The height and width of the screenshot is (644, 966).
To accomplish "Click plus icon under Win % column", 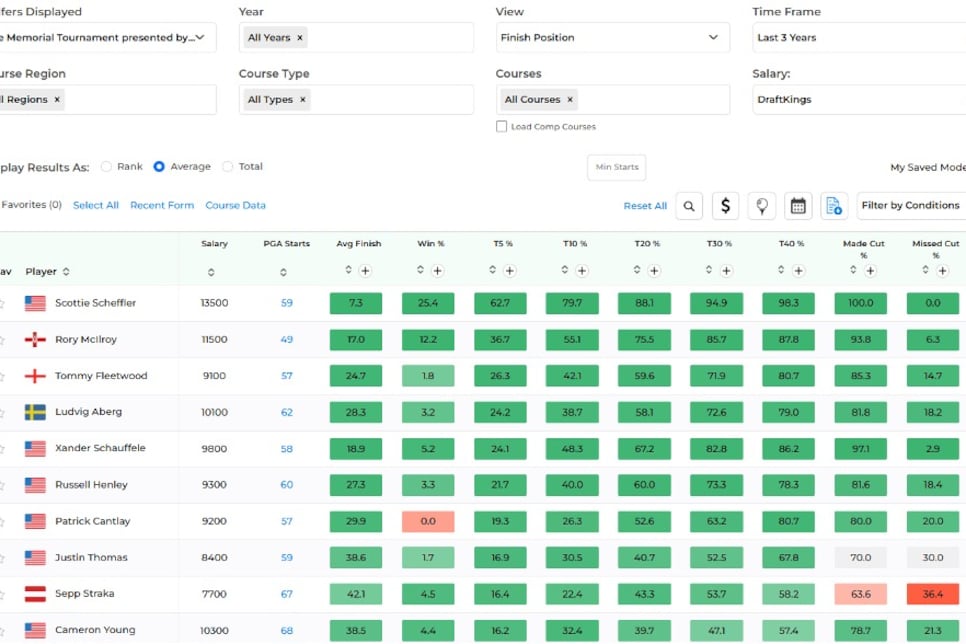I will point(437,271).
